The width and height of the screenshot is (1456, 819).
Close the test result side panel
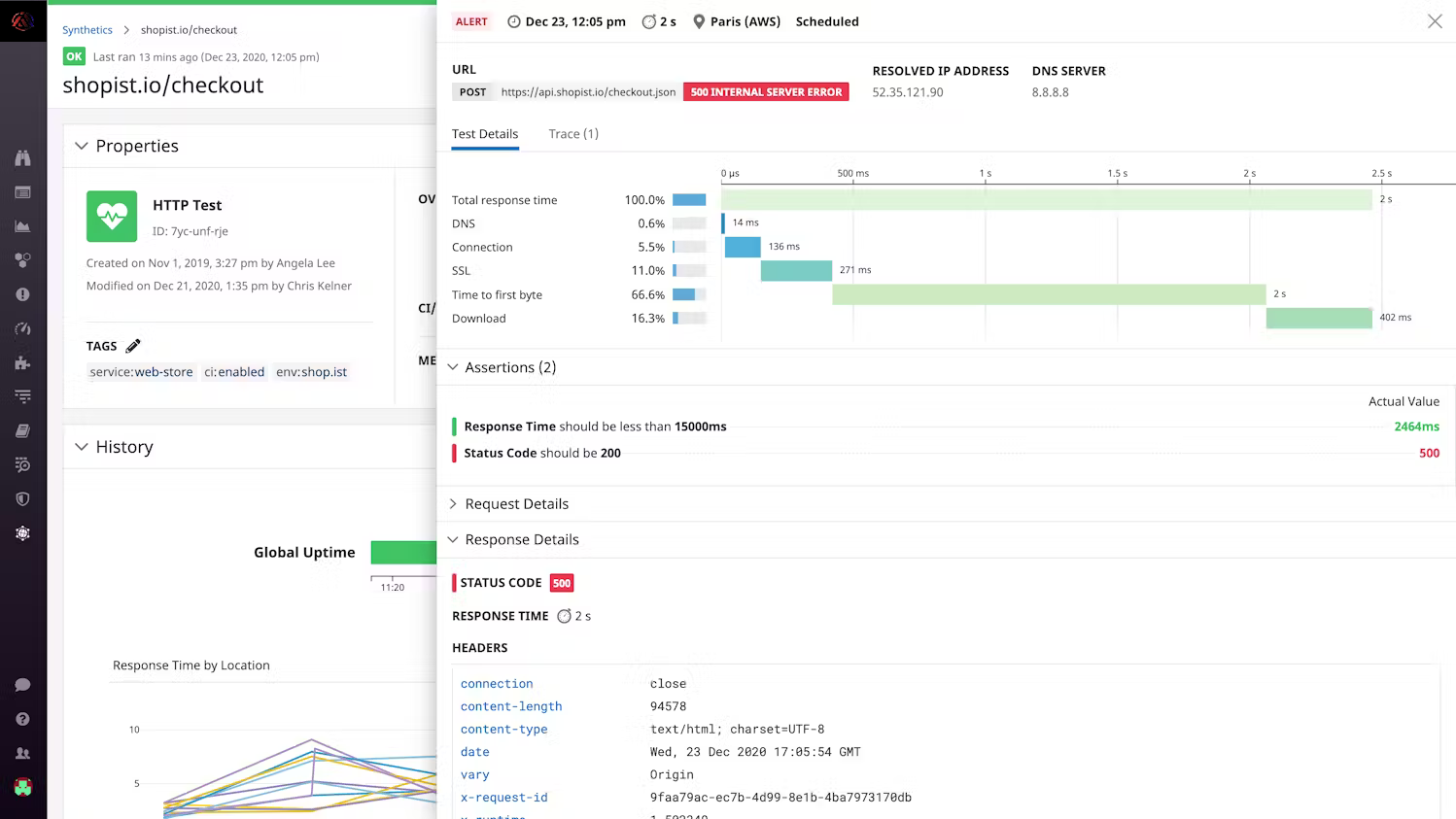(x=1435, y=21)
